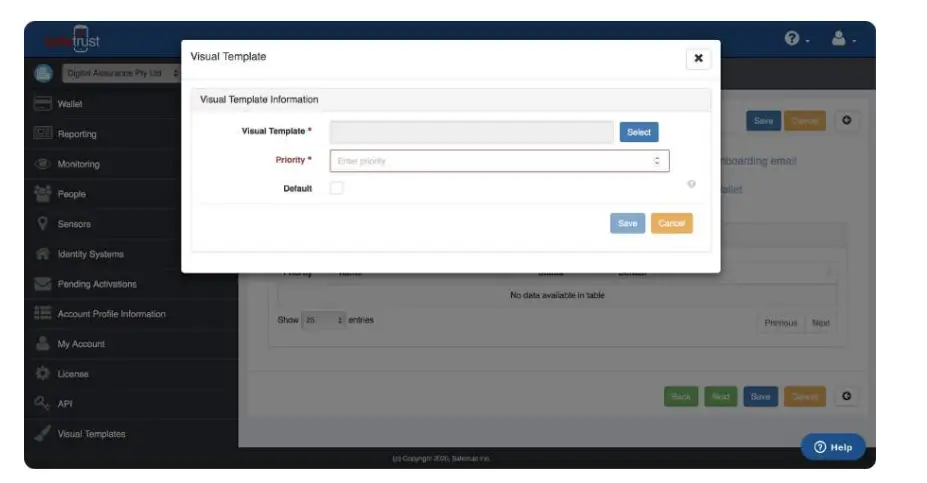This screenshot has height=483, width=927.
Task: Click the bottom circular arrow icon button
Action: point(847,396)
